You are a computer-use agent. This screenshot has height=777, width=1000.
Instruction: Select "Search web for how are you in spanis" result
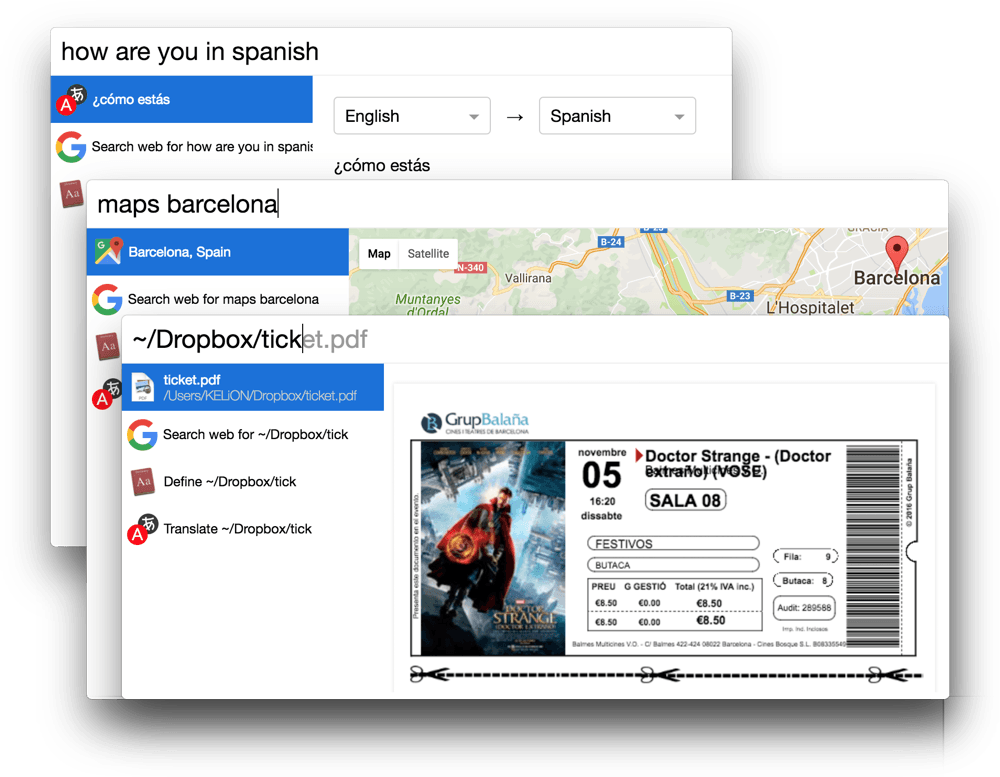(202, 147)
